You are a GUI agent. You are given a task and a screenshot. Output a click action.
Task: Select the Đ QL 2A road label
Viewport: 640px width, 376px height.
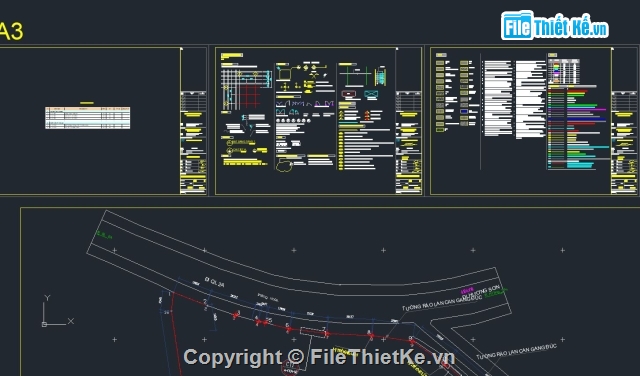[215, 281]
